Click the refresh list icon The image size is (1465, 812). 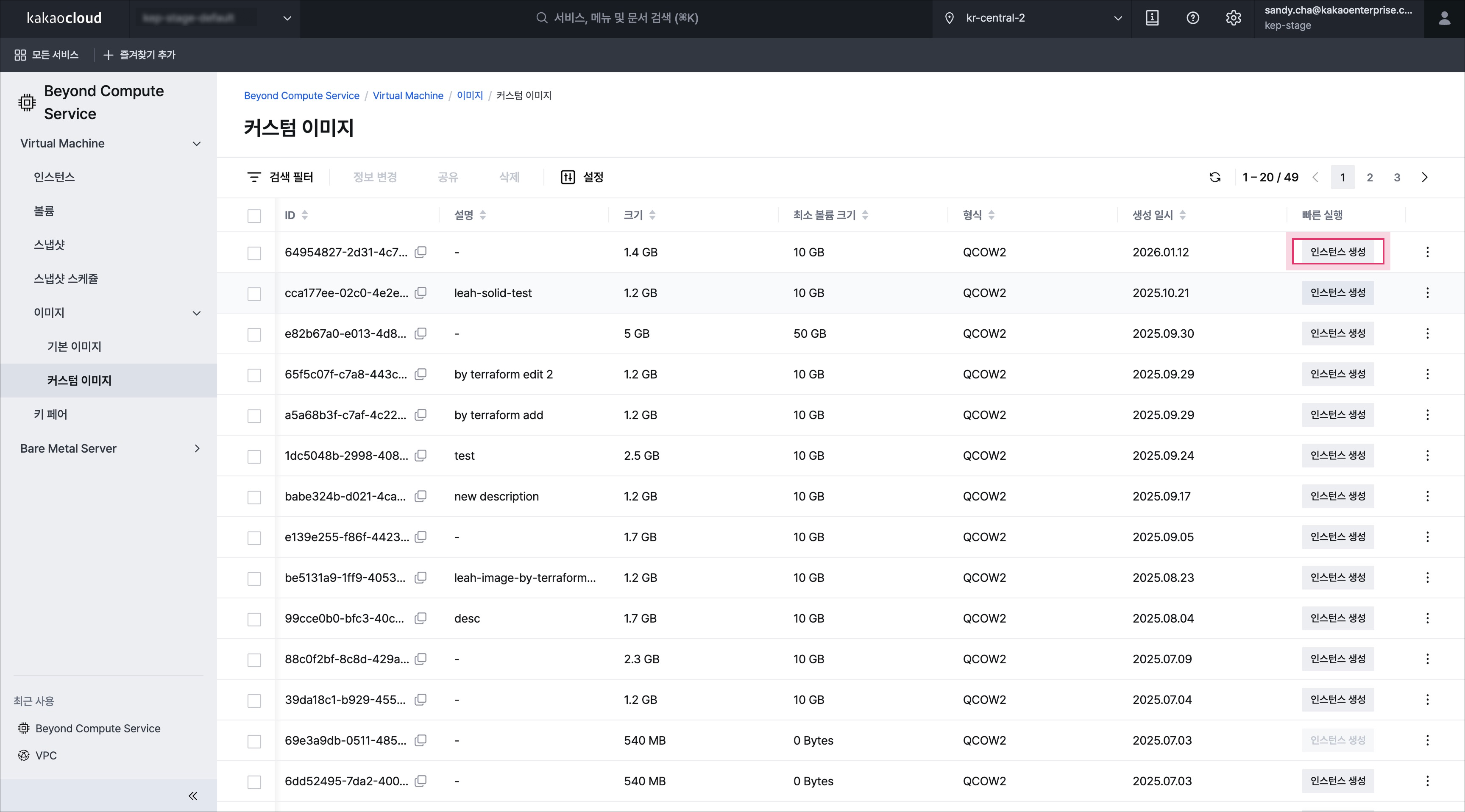[1215, 178]
